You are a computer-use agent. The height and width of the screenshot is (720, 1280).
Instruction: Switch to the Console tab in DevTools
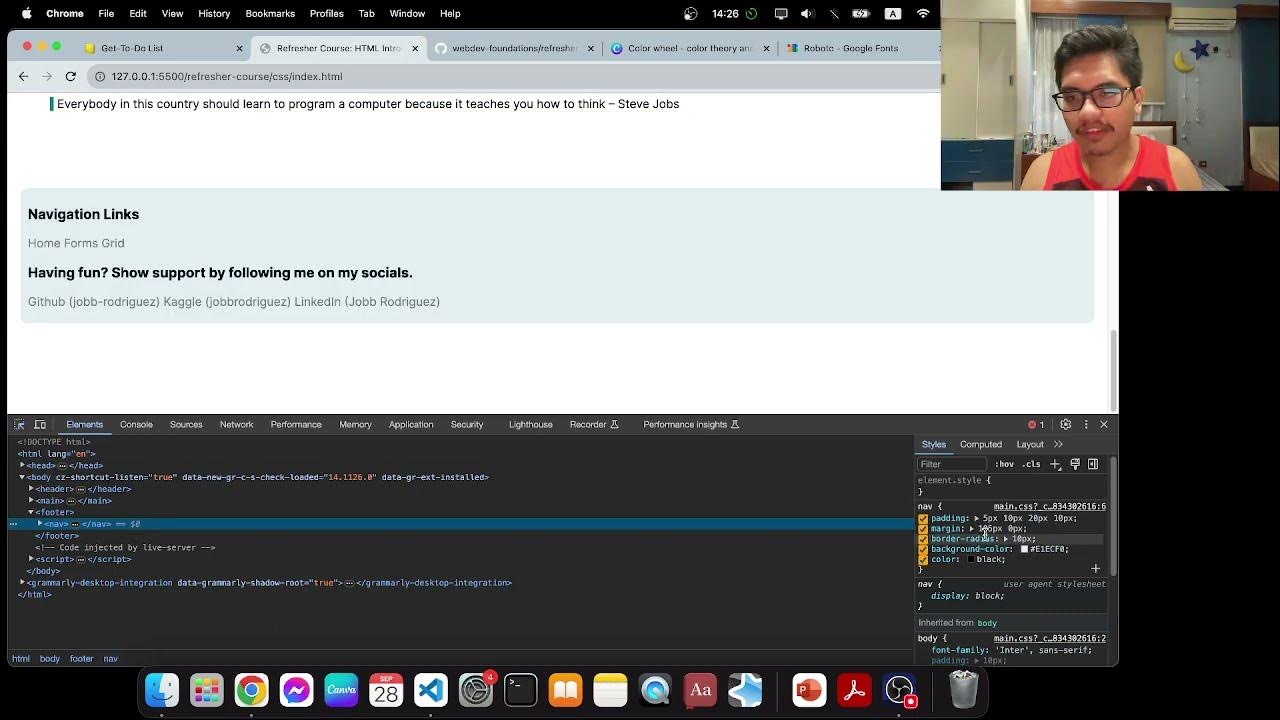(136, 425)
